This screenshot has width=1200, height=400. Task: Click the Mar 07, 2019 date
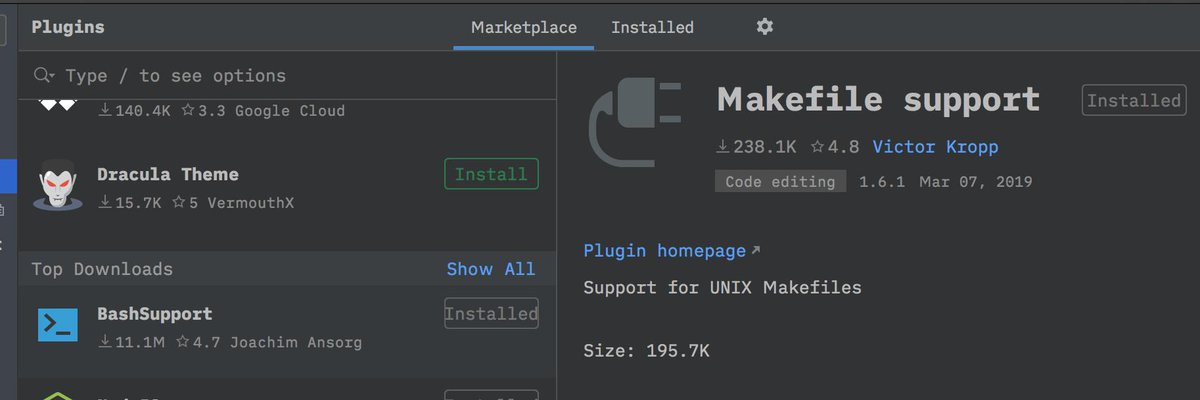click(x=976, y=182)
